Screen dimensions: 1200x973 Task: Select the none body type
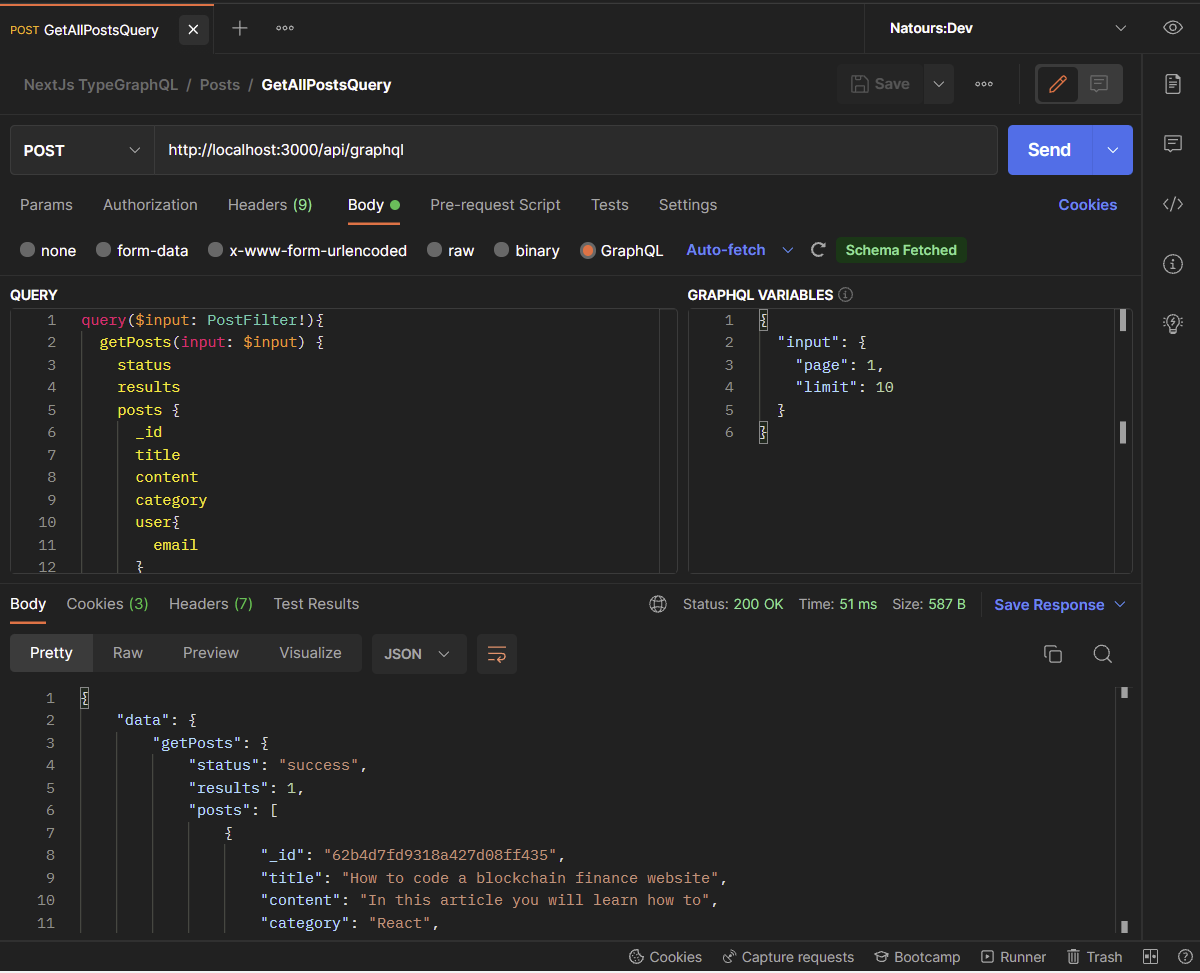[48, 250]
